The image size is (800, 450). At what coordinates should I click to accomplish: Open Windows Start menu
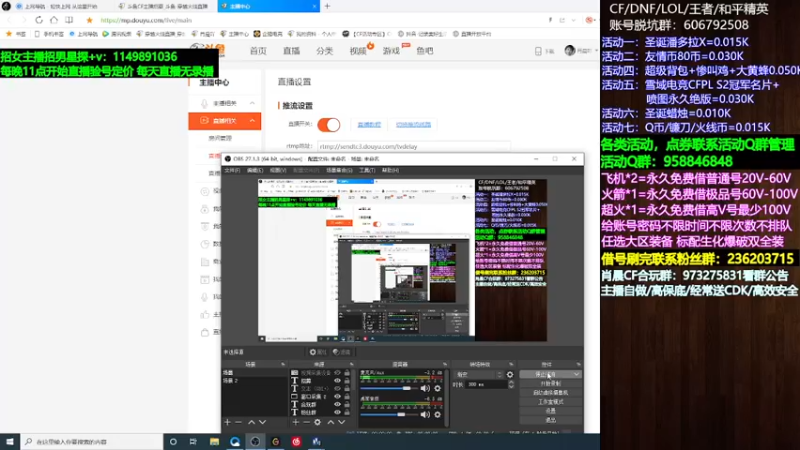10,442
